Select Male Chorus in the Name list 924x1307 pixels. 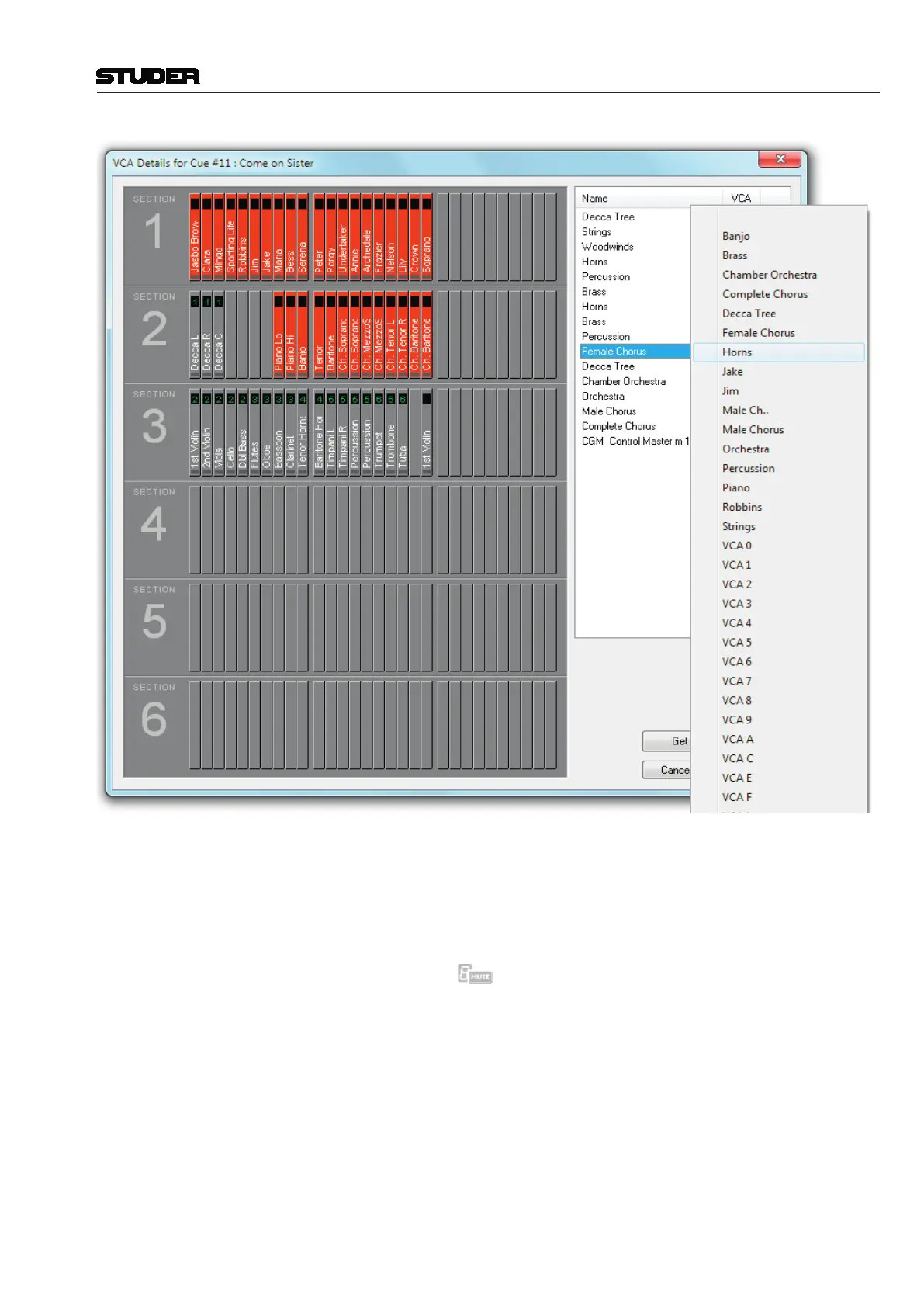pyautogui.click(x=635, y=411)
